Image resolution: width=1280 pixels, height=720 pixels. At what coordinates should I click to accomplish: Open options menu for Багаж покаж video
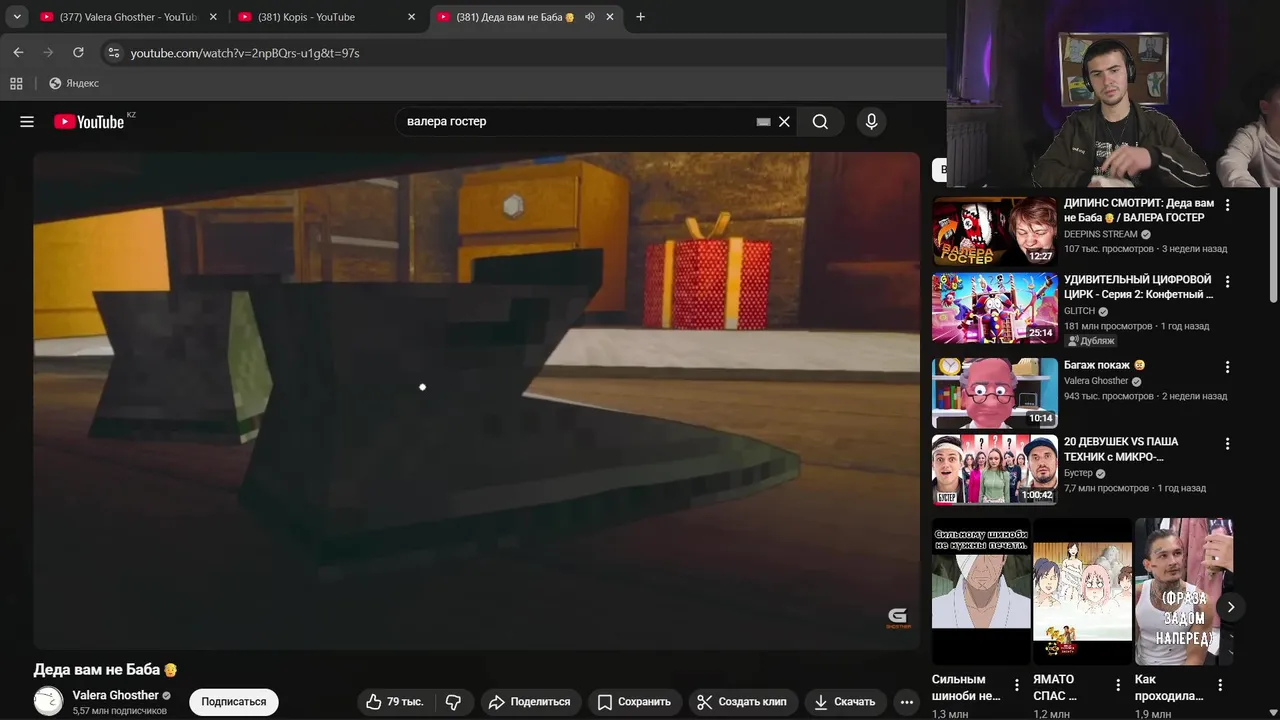(x=1227, y=367)
